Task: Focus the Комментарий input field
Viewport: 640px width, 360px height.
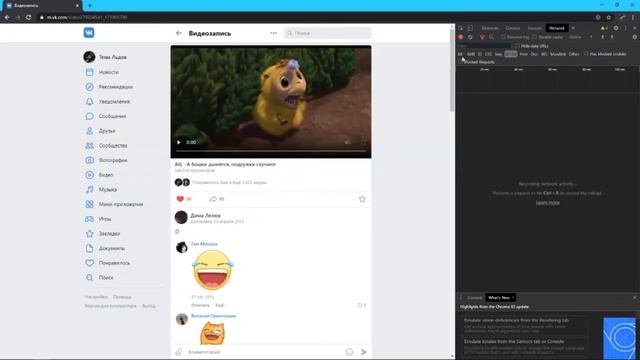Action: (x=264, y=352)
